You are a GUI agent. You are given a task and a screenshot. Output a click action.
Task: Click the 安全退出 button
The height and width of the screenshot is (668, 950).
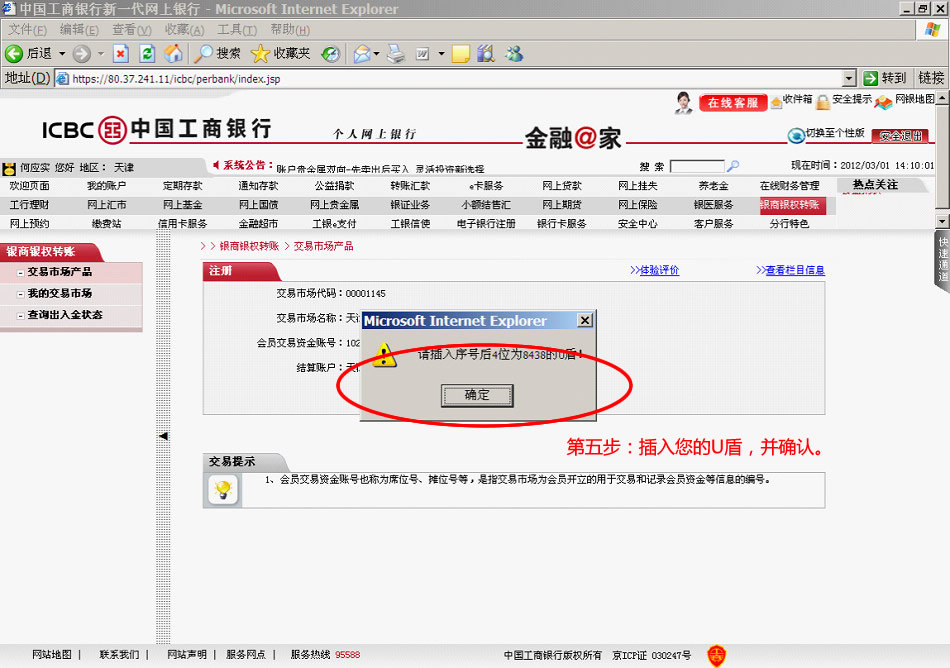[900, 136]
